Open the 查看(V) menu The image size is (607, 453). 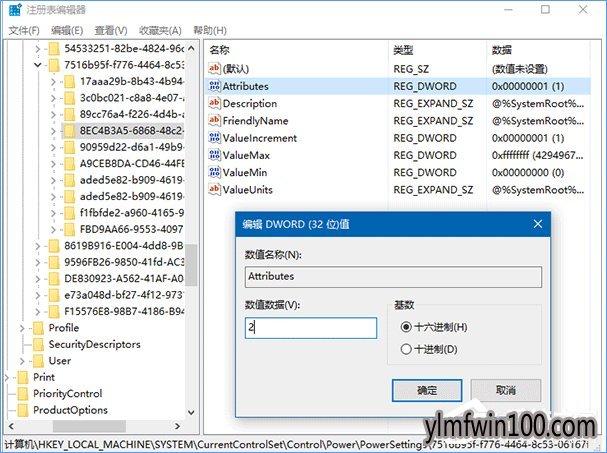click(111, 31)
